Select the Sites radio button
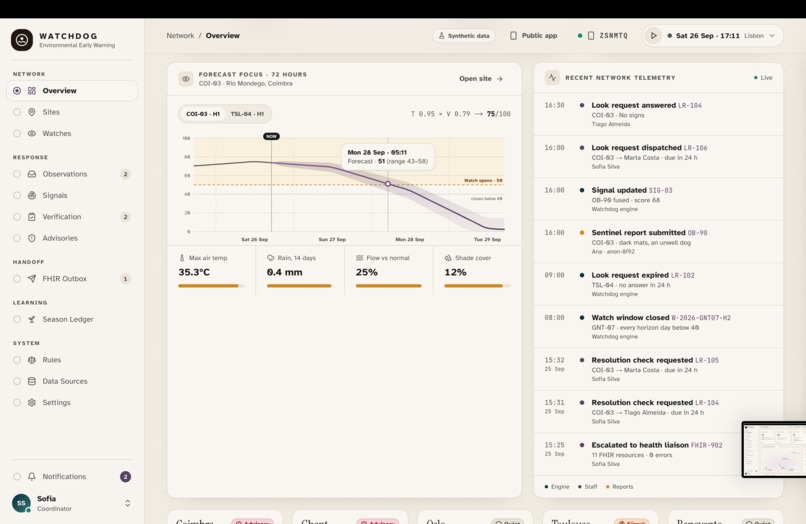The height and width of the screenshot is (524, 806). pyautogui.click(x=17, y=112)
